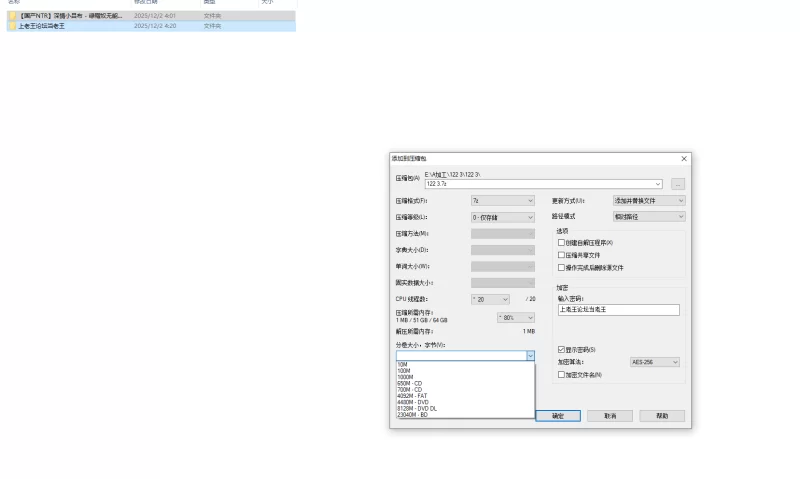The image size is (800, 479).
Task: Select the folder row dated 2025/12/2 4:01
Action: click(151, 16)
